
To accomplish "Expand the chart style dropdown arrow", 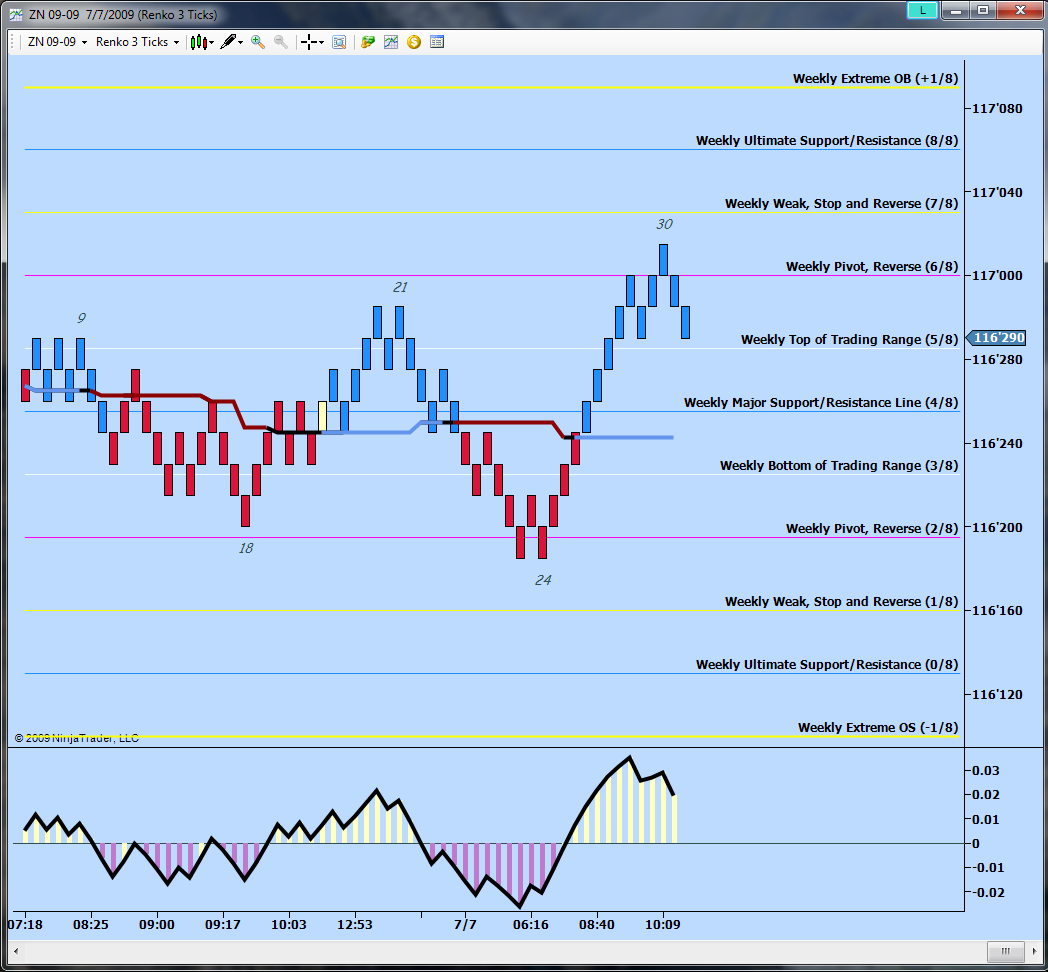I will click(x=212, y=43).
